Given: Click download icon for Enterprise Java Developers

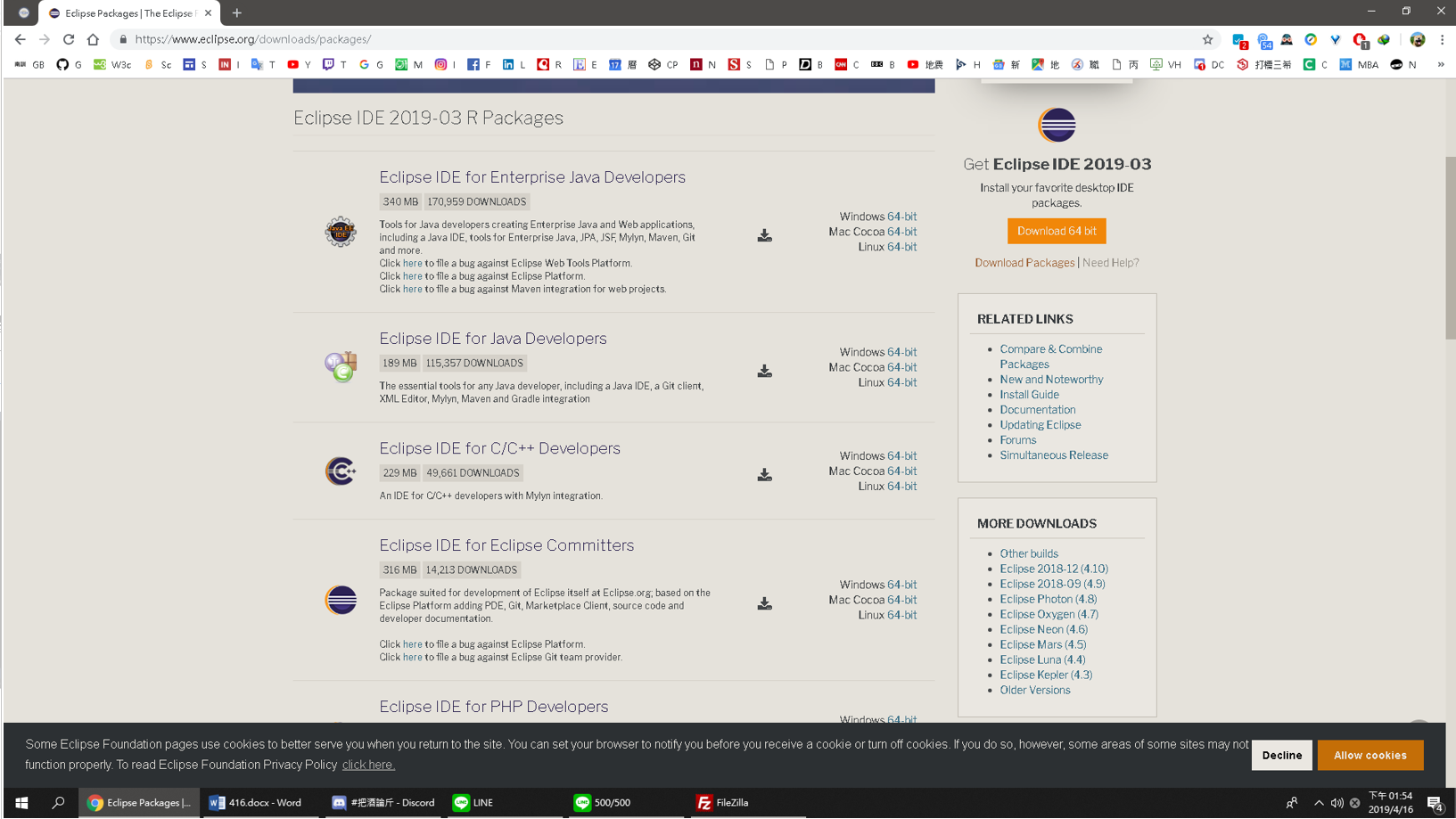Looking at the screenshot, I should pos(764,235).
